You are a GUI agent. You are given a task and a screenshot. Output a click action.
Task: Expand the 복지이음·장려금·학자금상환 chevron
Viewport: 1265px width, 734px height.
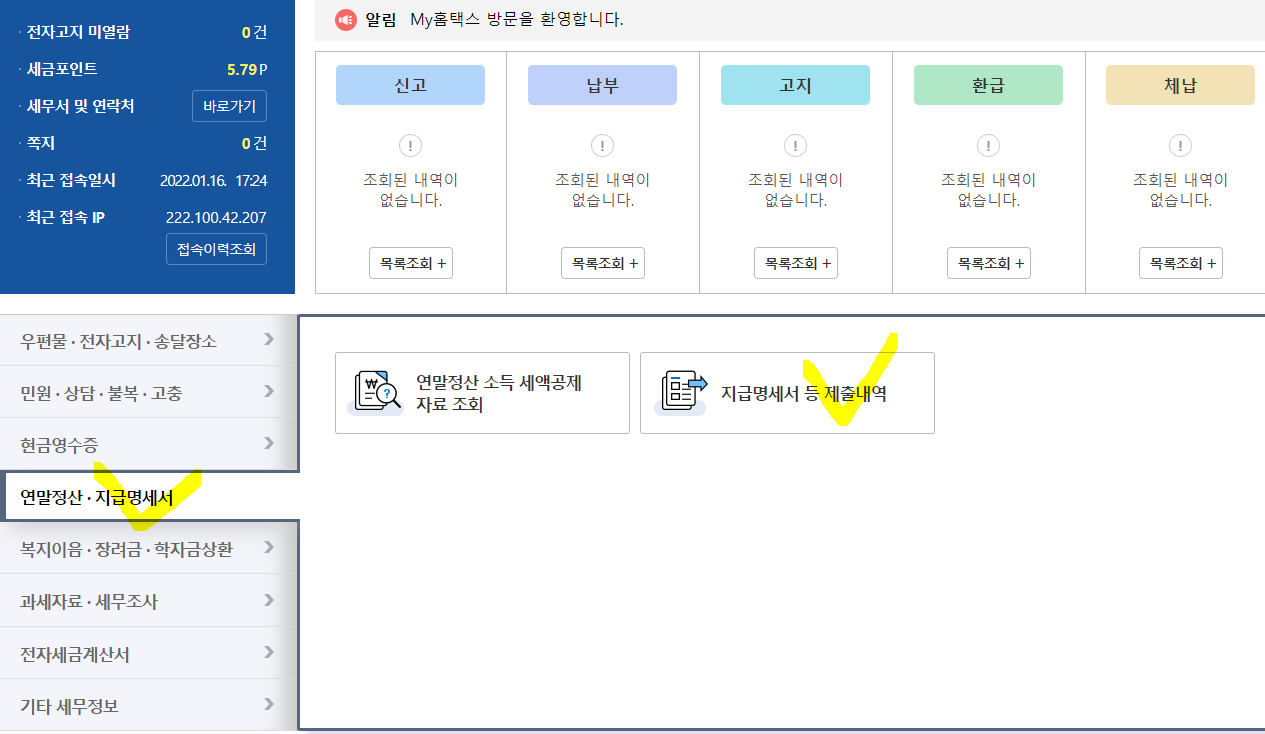point(268,547)
